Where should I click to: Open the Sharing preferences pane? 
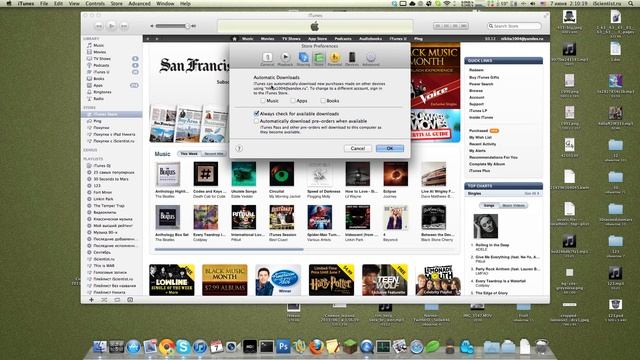(303, 59)
